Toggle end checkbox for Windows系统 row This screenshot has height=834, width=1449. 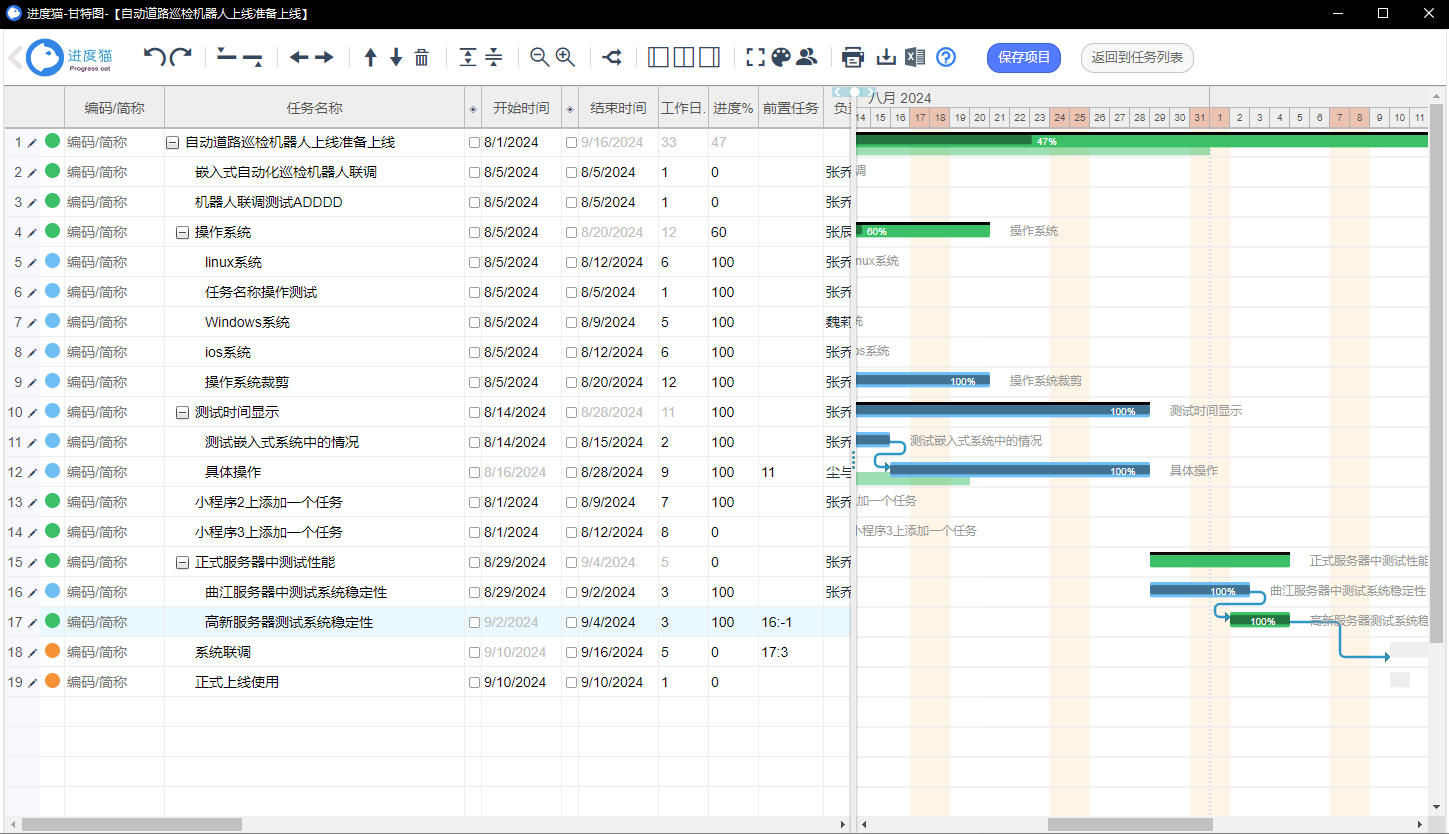[x=571, y=322]
